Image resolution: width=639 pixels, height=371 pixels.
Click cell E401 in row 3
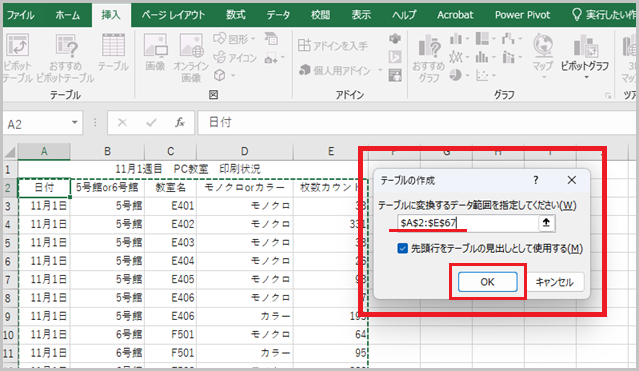pos(170,205)
